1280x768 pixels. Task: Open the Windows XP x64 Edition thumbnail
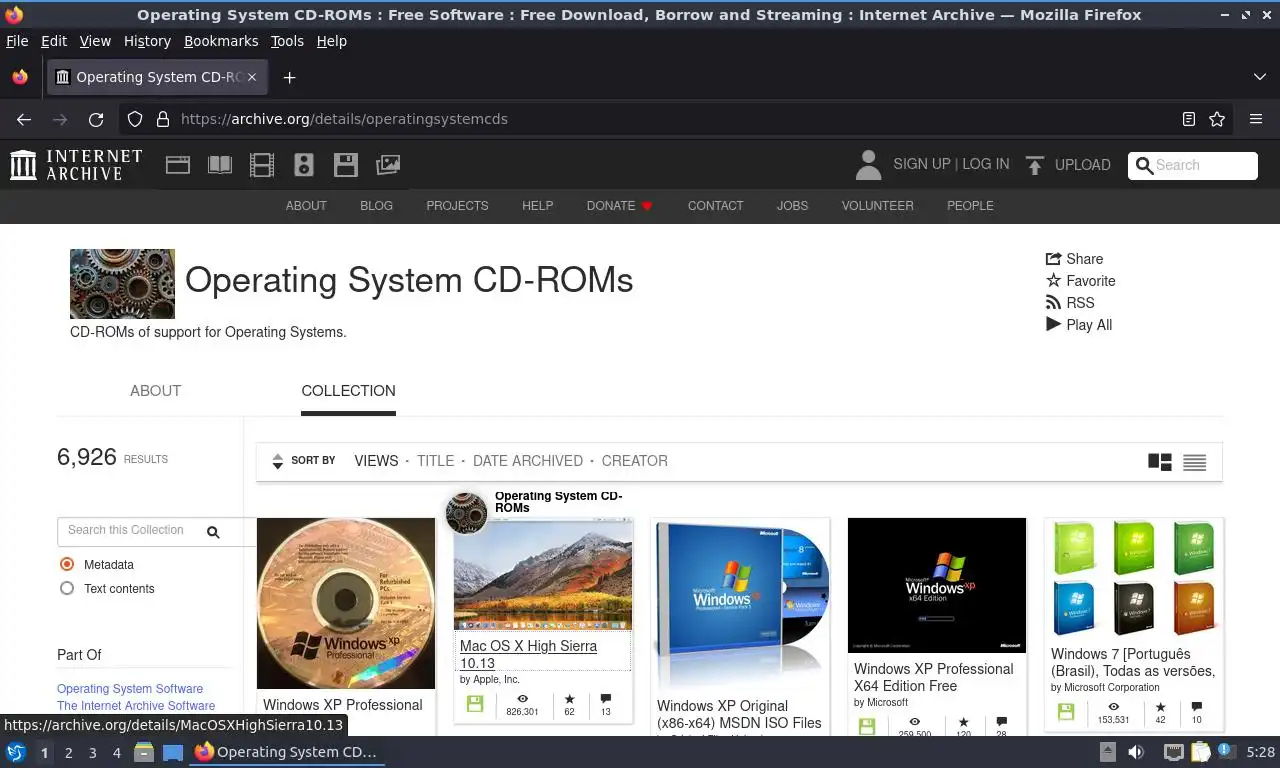937,585
